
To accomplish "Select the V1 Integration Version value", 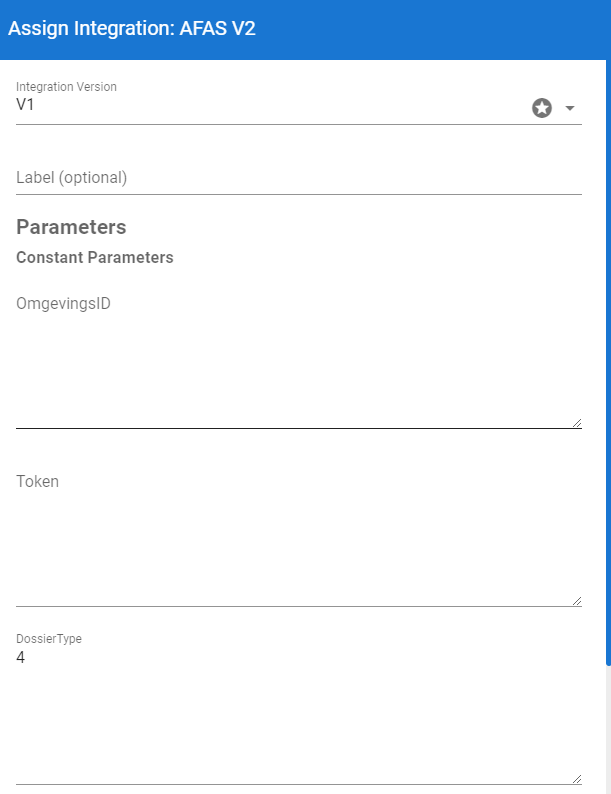I will coord(26,104).
